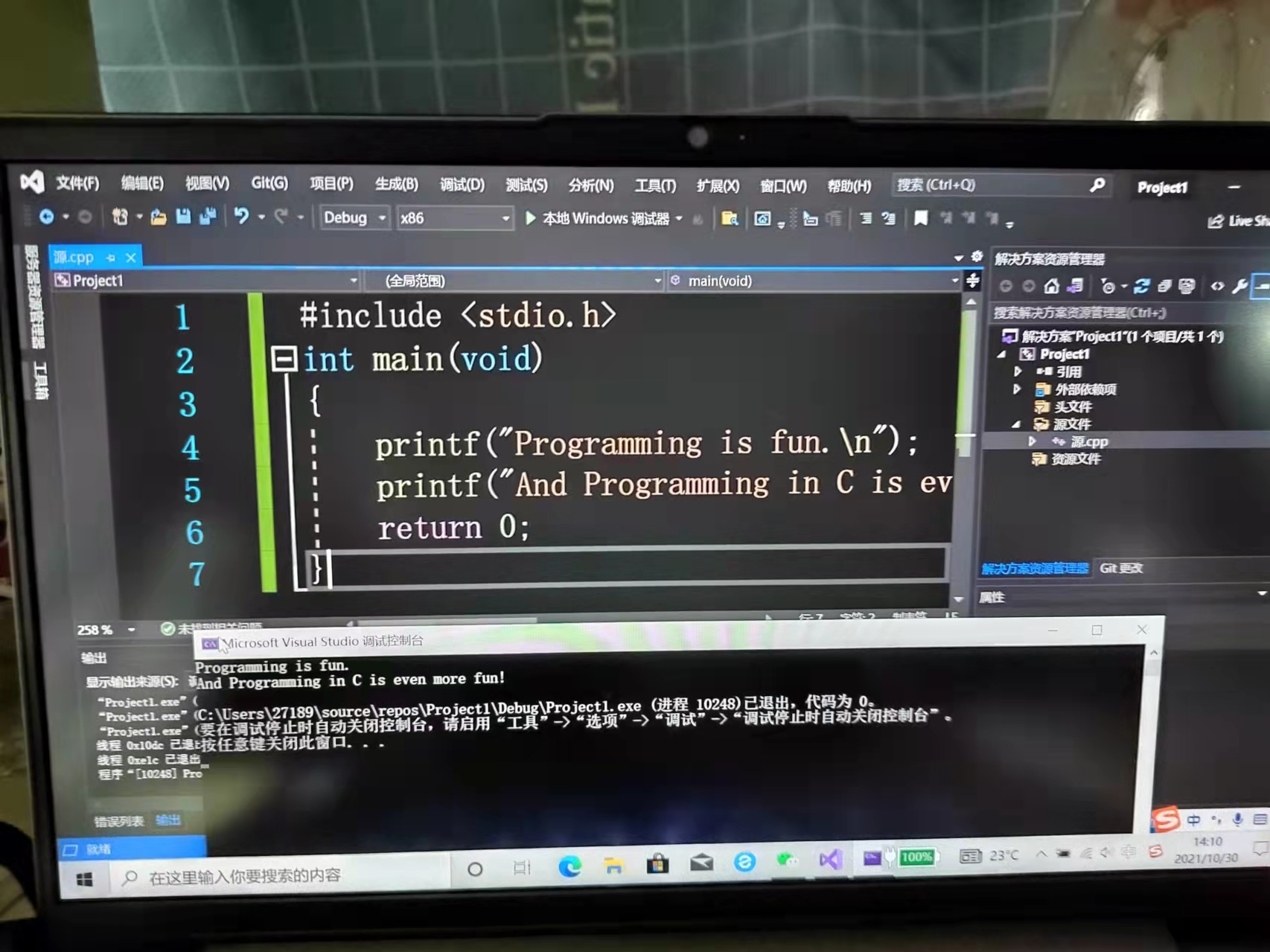The width and height of the screenshot is (1270, 952).
Task: Open the 视图(V) menu
Action: (207, 183)
